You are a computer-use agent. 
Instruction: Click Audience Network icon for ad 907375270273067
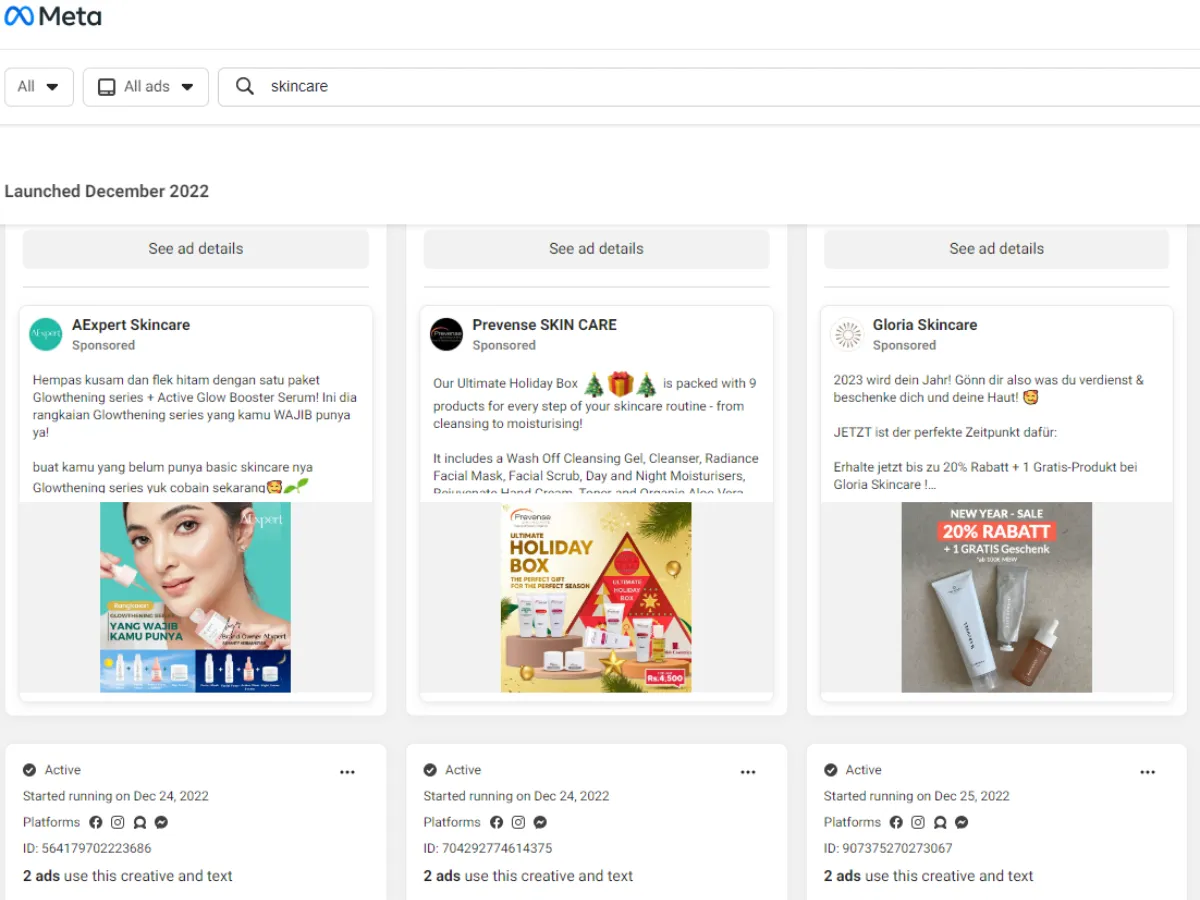(x=940, y=822)
